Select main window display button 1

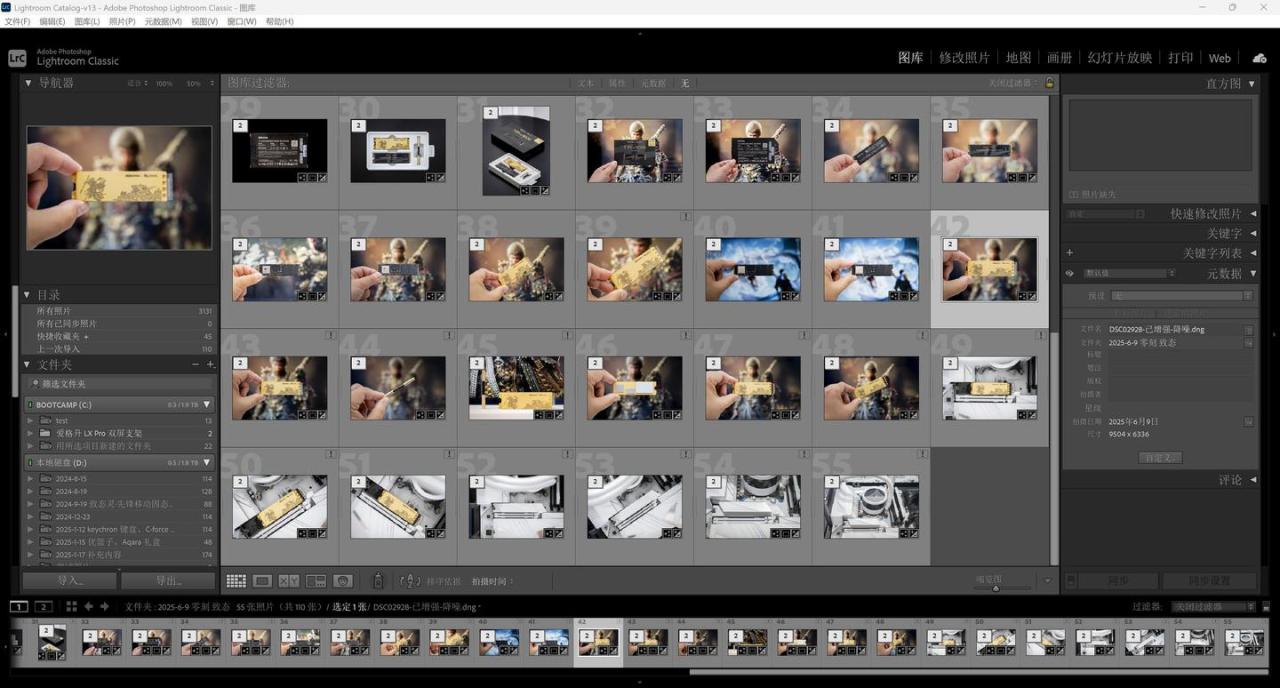click(x=19, y=606)
